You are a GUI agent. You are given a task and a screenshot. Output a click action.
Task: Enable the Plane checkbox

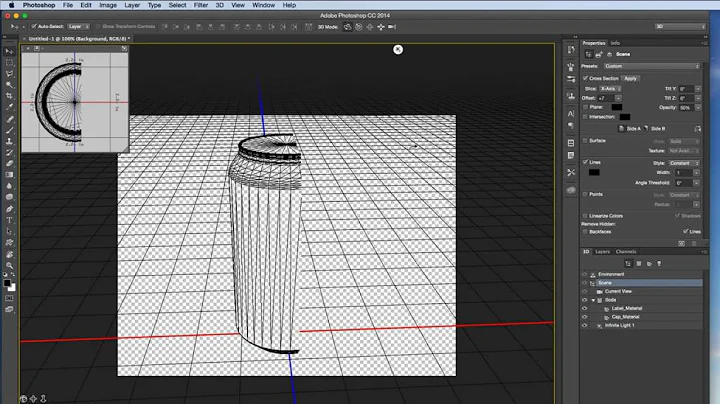click(585, 107)
